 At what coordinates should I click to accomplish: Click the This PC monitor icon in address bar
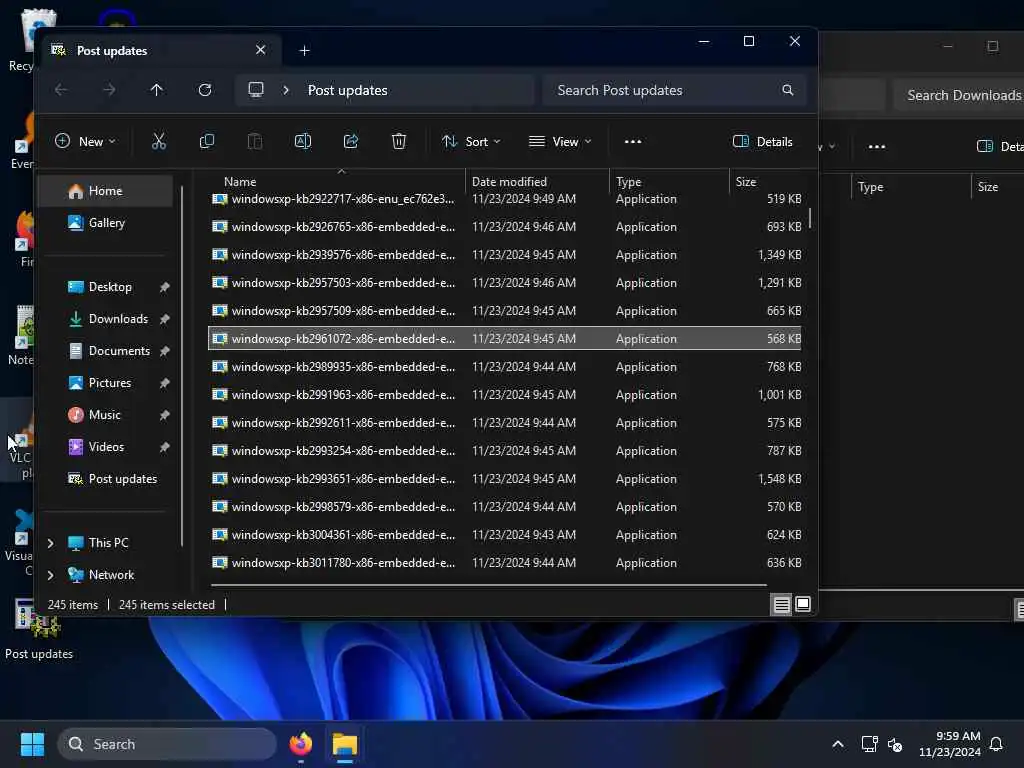[256, 89]
